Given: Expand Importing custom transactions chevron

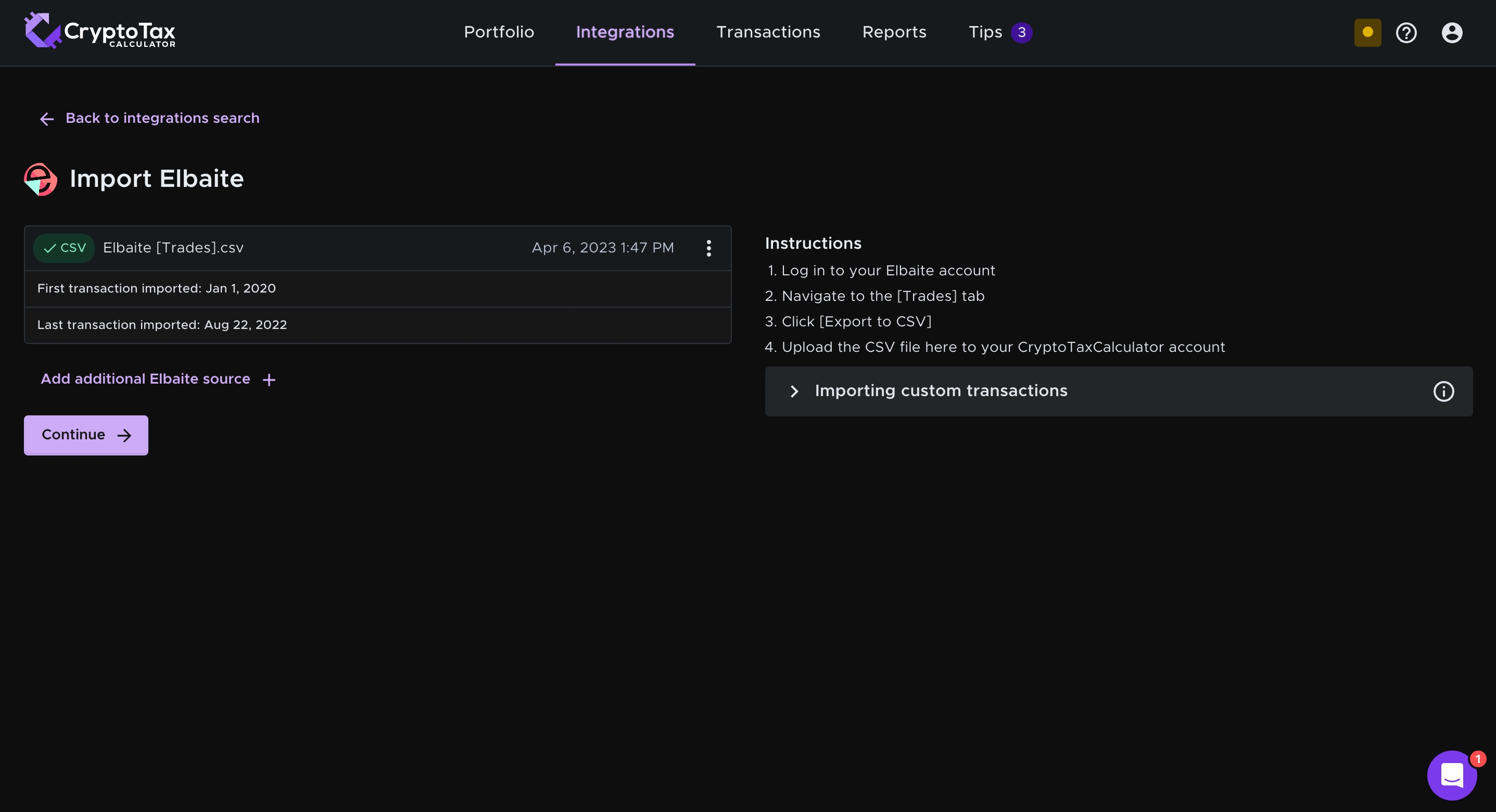Looking at the screenshot, I should click(794, 391).
